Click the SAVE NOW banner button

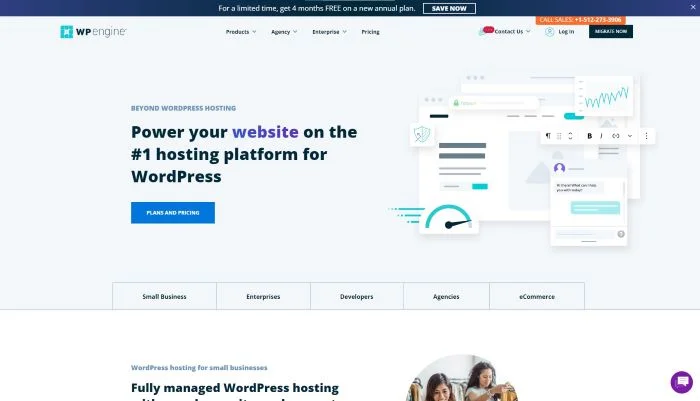coord(449,8)
